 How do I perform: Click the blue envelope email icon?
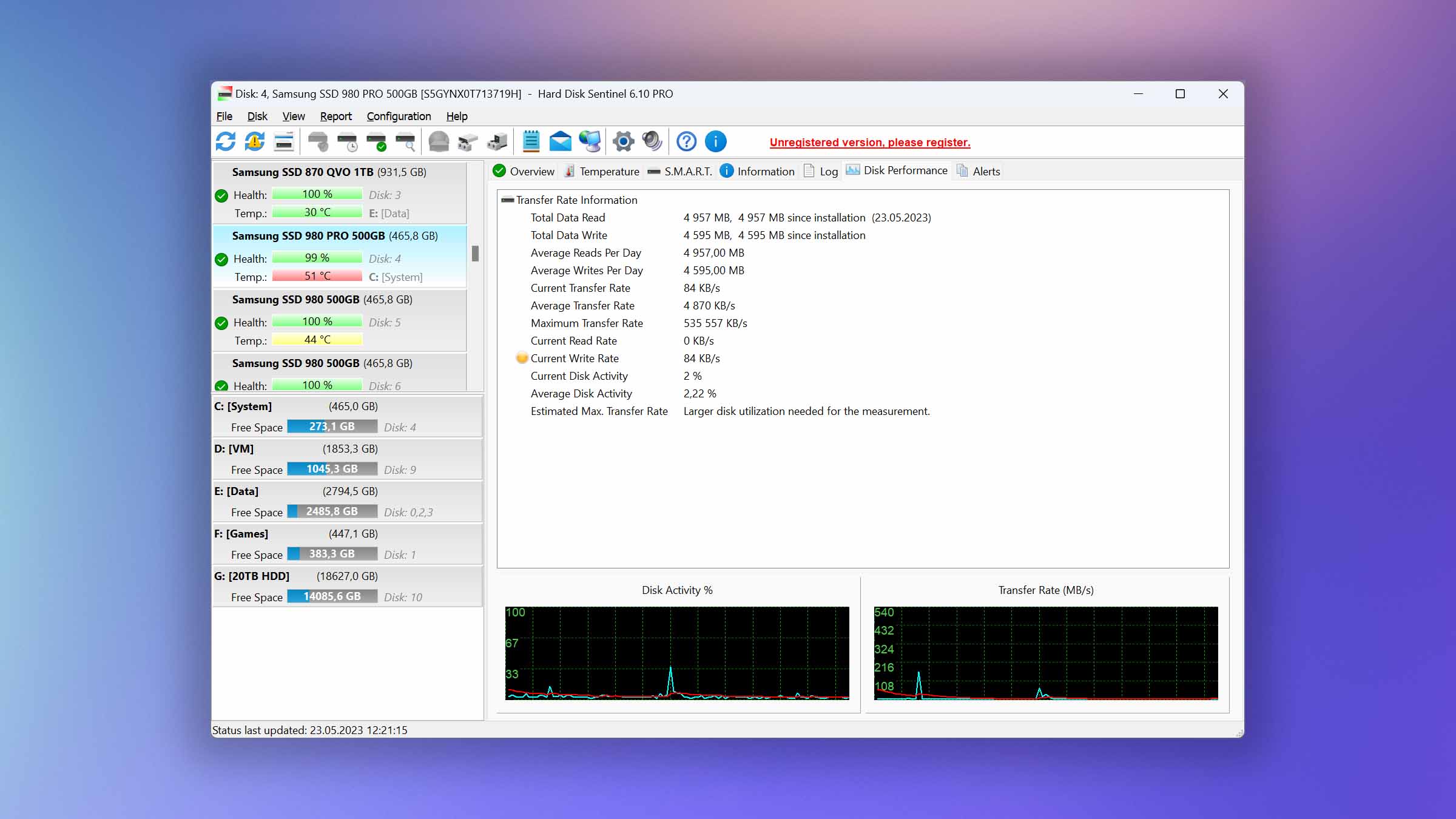click(561, 142)
